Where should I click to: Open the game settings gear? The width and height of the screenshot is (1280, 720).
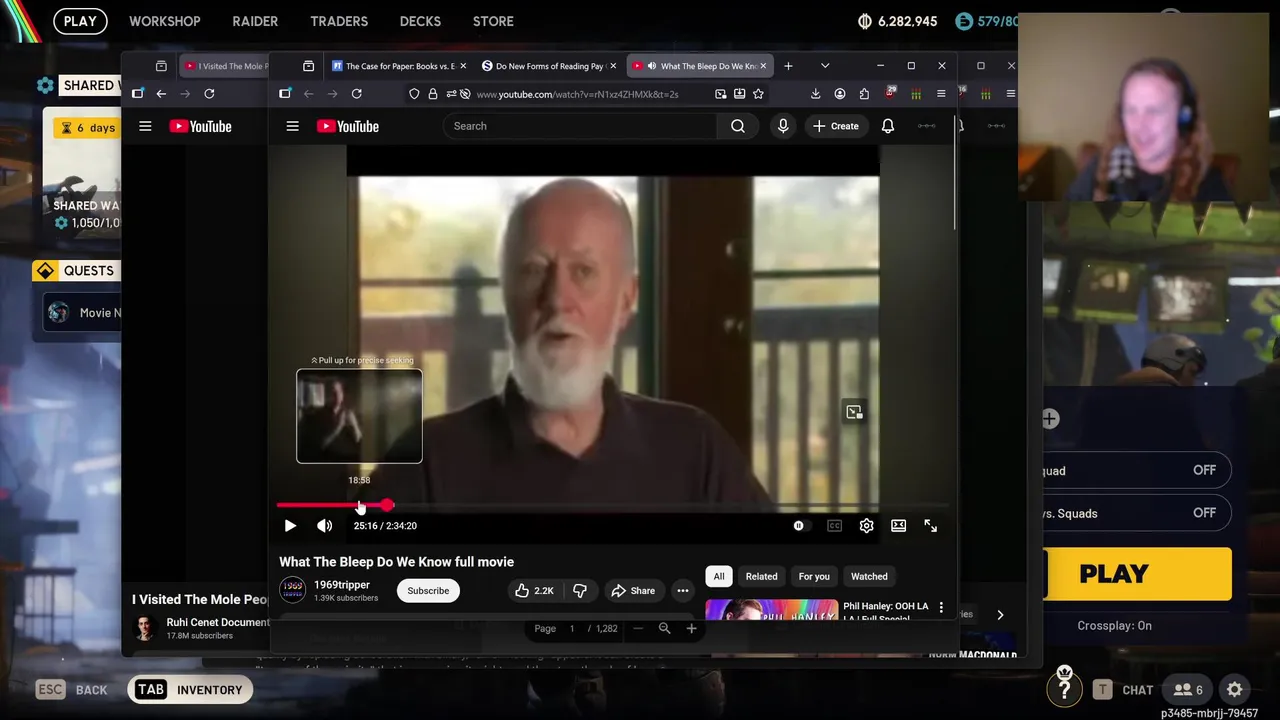click(1235, 690)
